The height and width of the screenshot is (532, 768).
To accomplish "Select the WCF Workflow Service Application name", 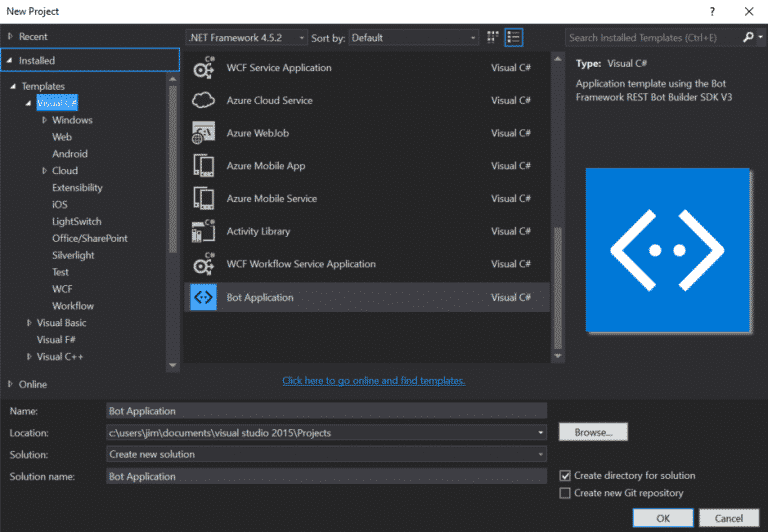I will click(x=301, y=264).
